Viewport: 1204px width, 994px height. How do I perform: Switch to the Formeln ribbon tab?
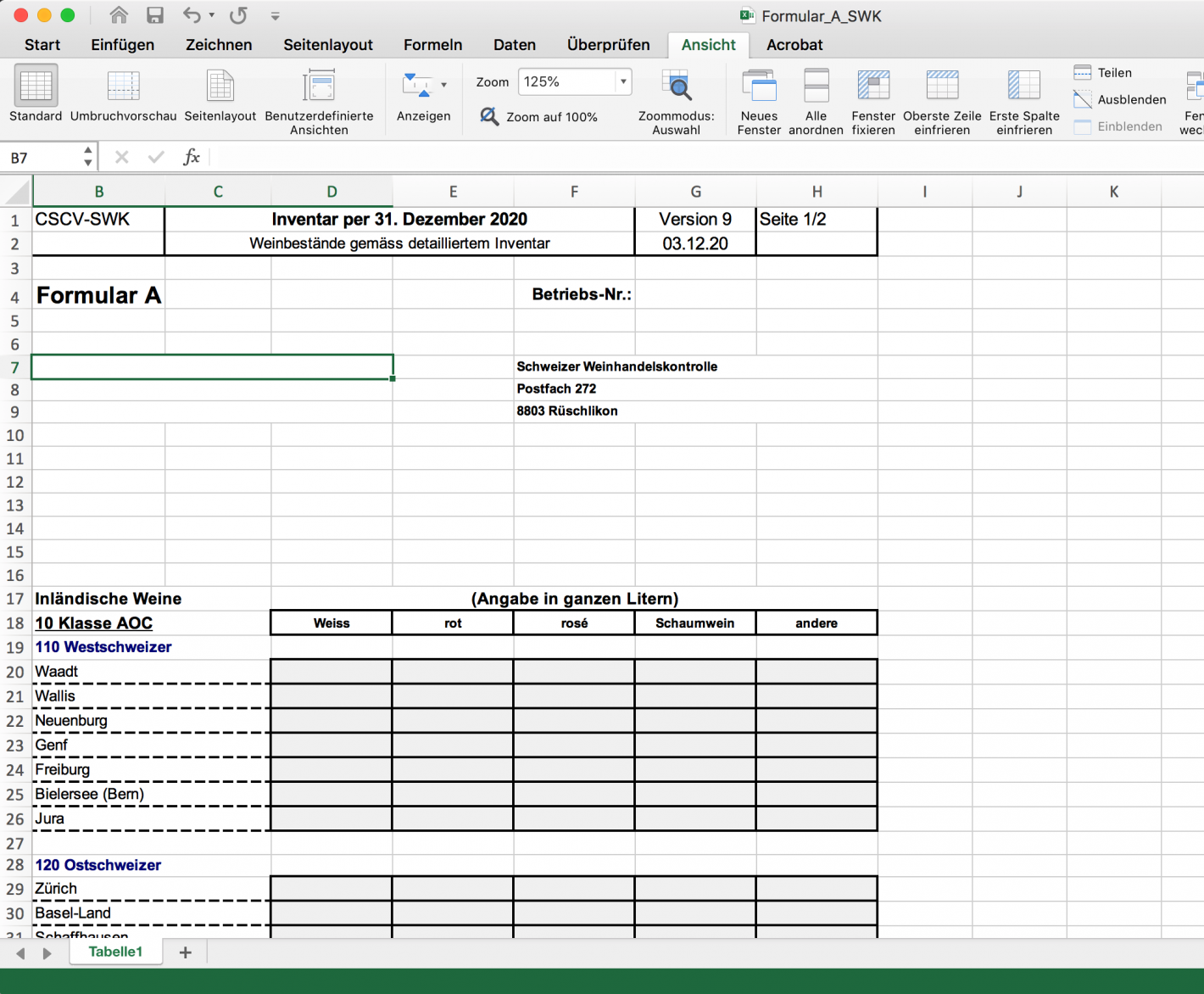click(x=432, y=45)
